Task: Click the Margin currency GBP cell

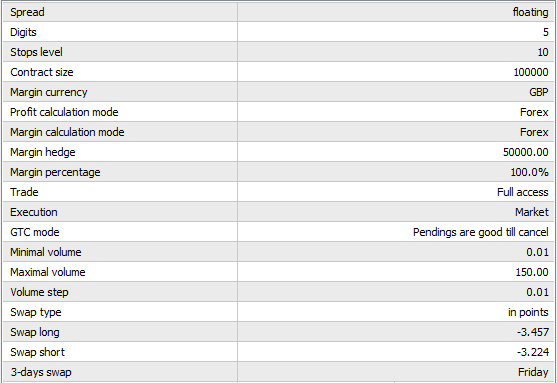Action: pos(396,92)
